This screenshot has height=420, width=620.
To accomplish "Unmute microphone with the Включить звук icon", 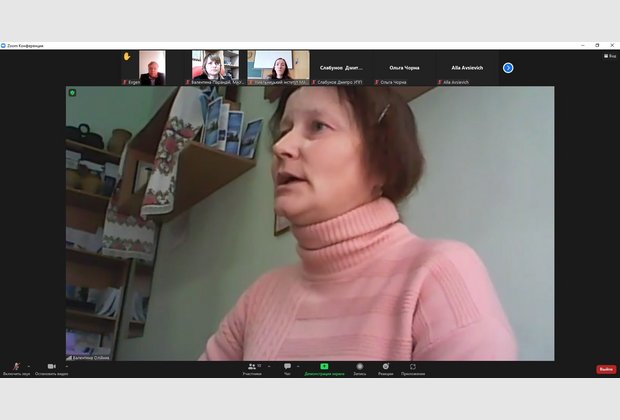I will [x=16, y=369].
